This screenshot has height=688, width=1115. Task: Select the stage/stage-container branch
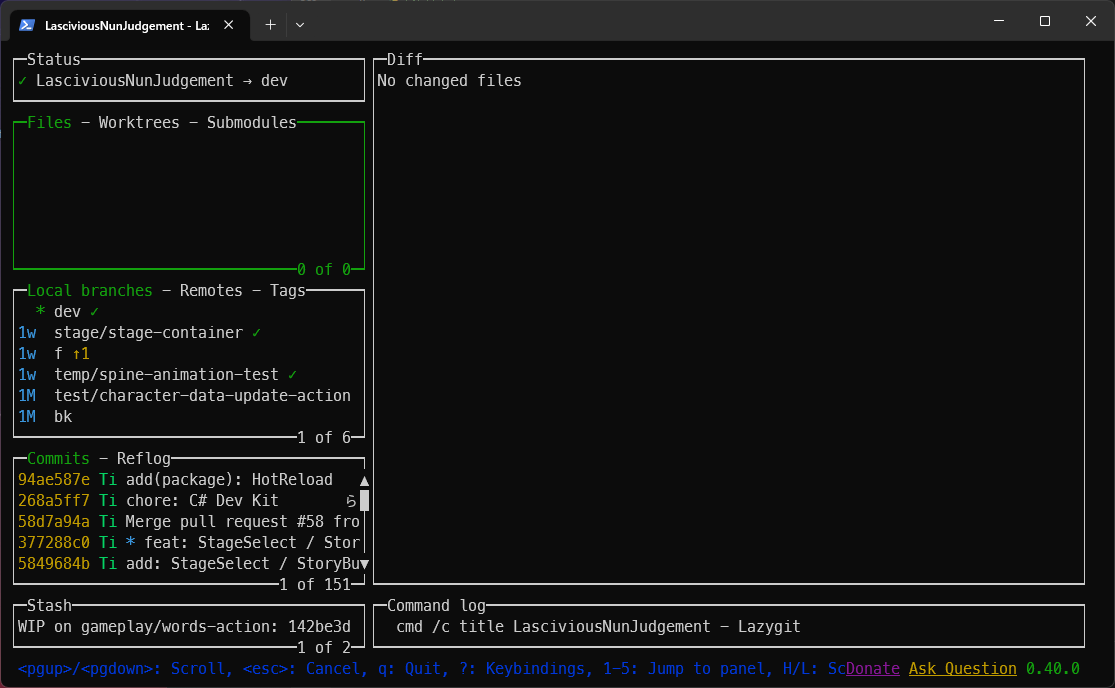tap(188, 333)
